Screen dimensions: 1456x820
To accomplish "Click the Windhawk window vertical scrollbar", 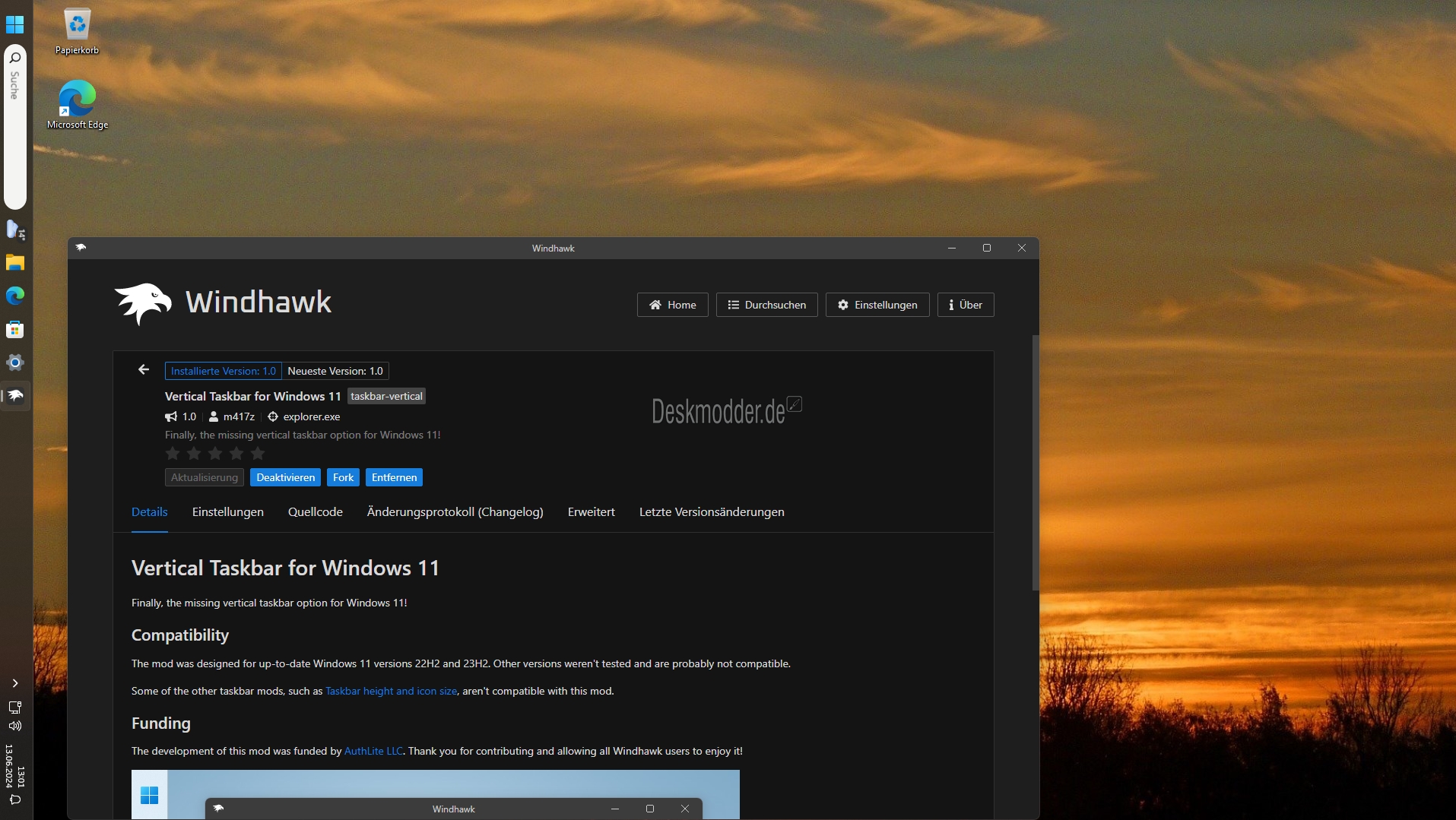I will (1035, 462).
